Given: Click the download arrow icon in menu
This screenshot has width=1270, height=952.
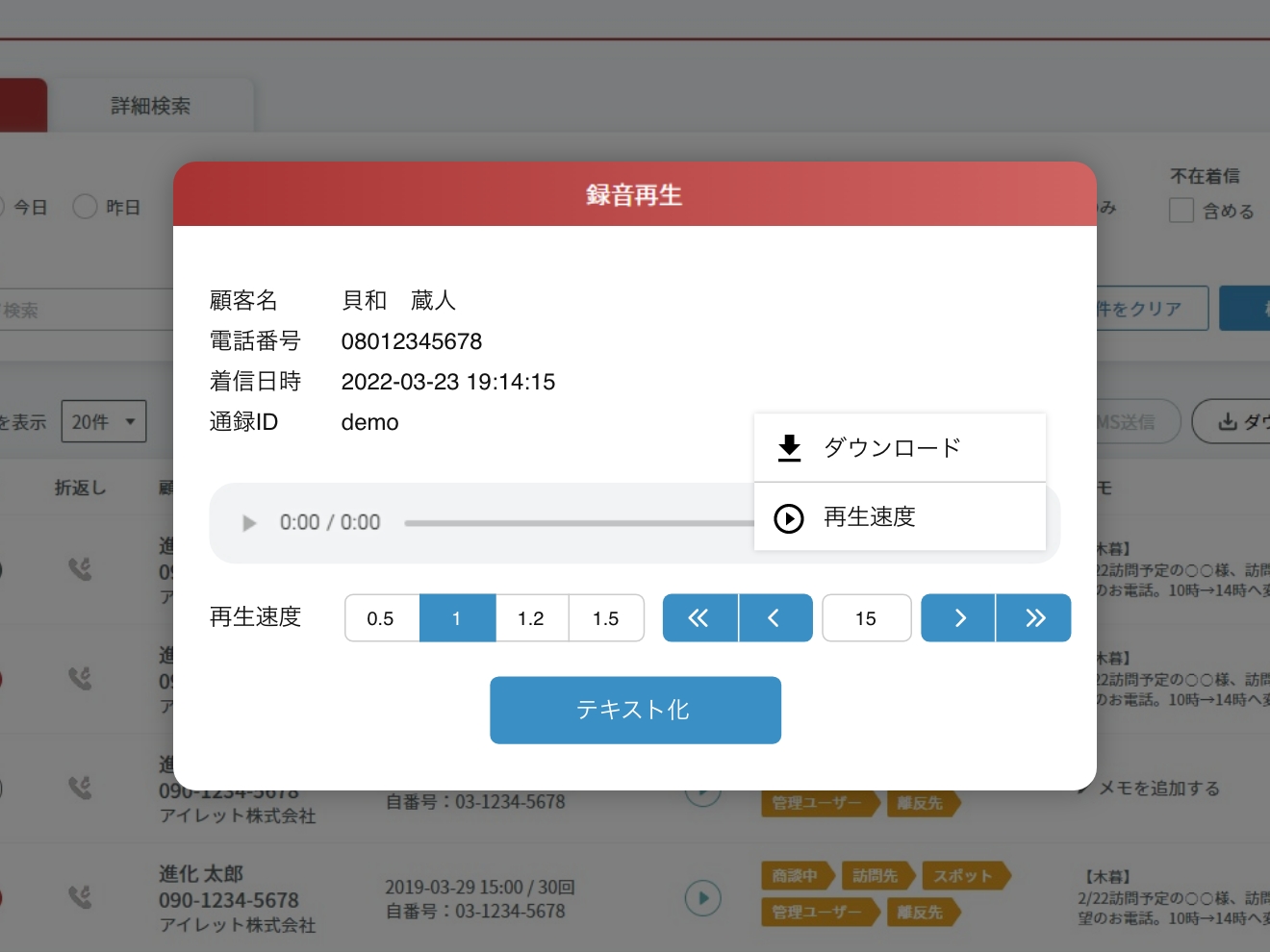Looking at the screenshot, I should 789,448.
